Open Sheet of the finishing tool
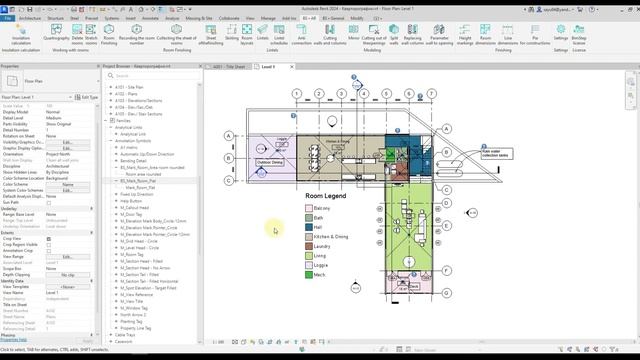The height and width of the screenshot is (360, 640). point(211,34)
